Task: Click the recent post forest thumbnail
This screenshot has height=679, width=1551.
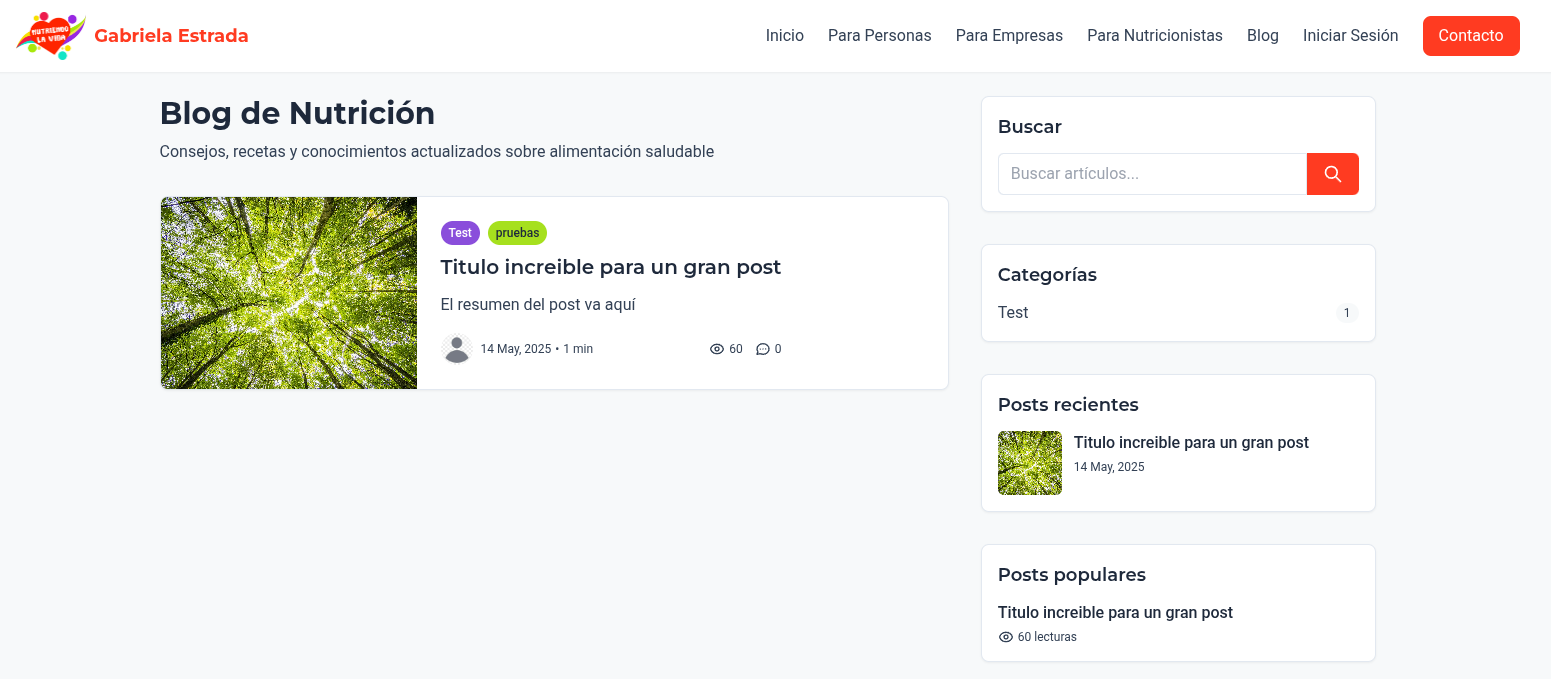Action: [1030, 463]
